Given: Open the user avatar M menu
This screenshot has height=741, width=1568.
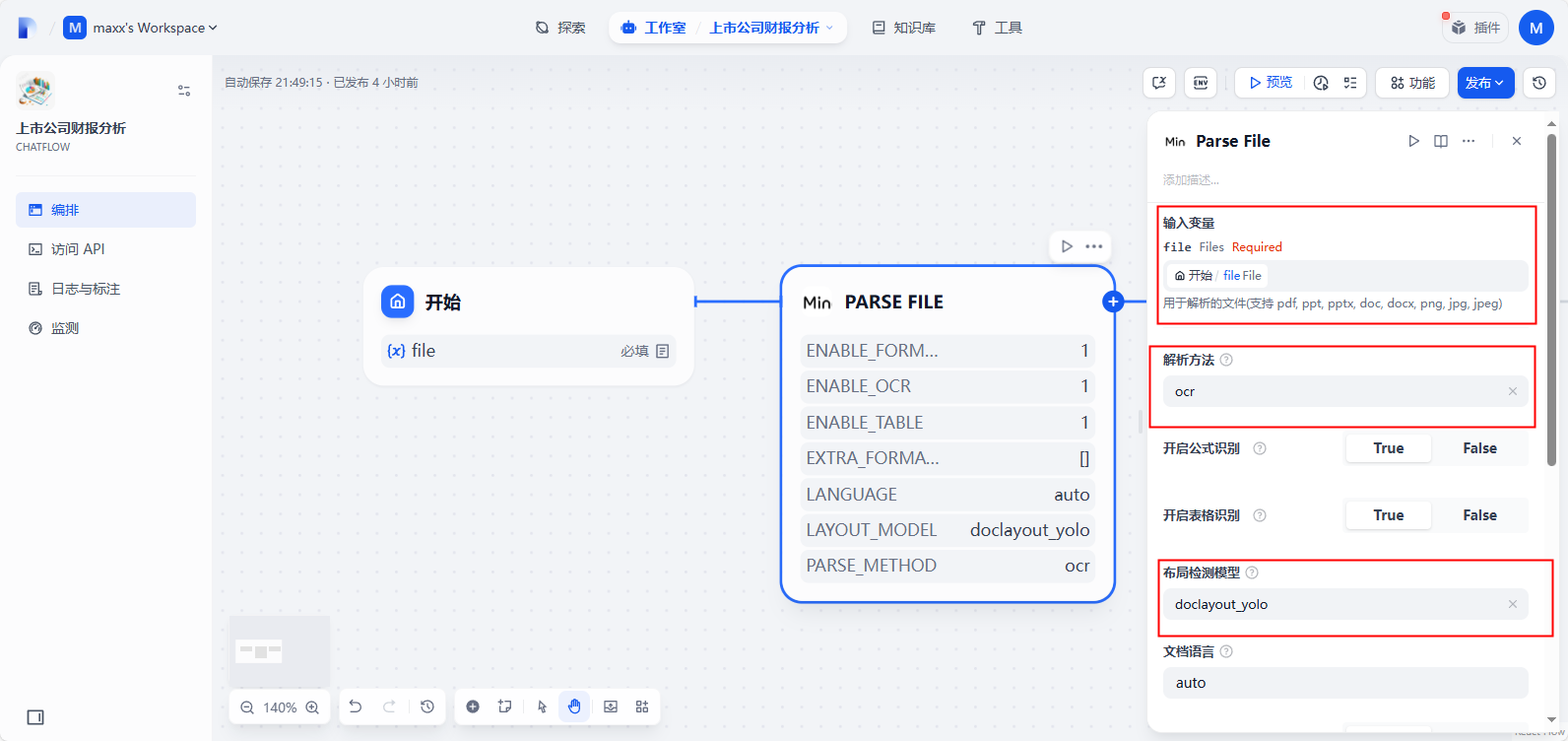Looking at the screenshot, I should [x=1536, y=28].
